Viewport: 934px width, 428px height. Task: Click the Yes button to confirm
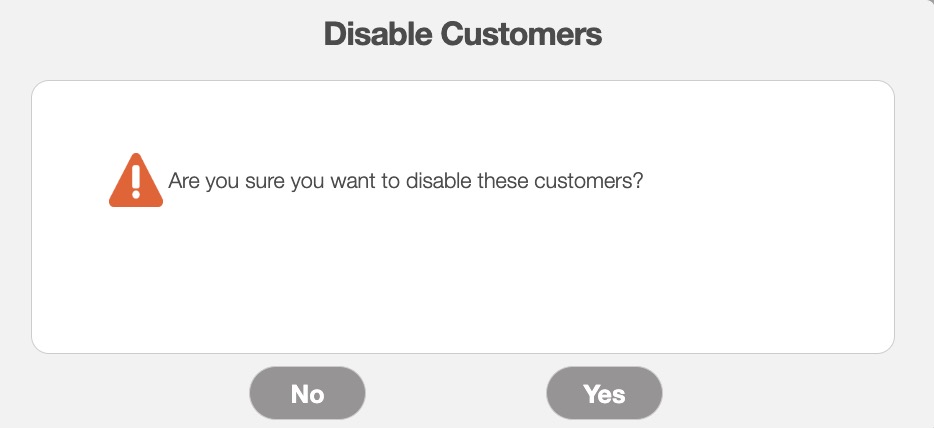pos(604,393)
